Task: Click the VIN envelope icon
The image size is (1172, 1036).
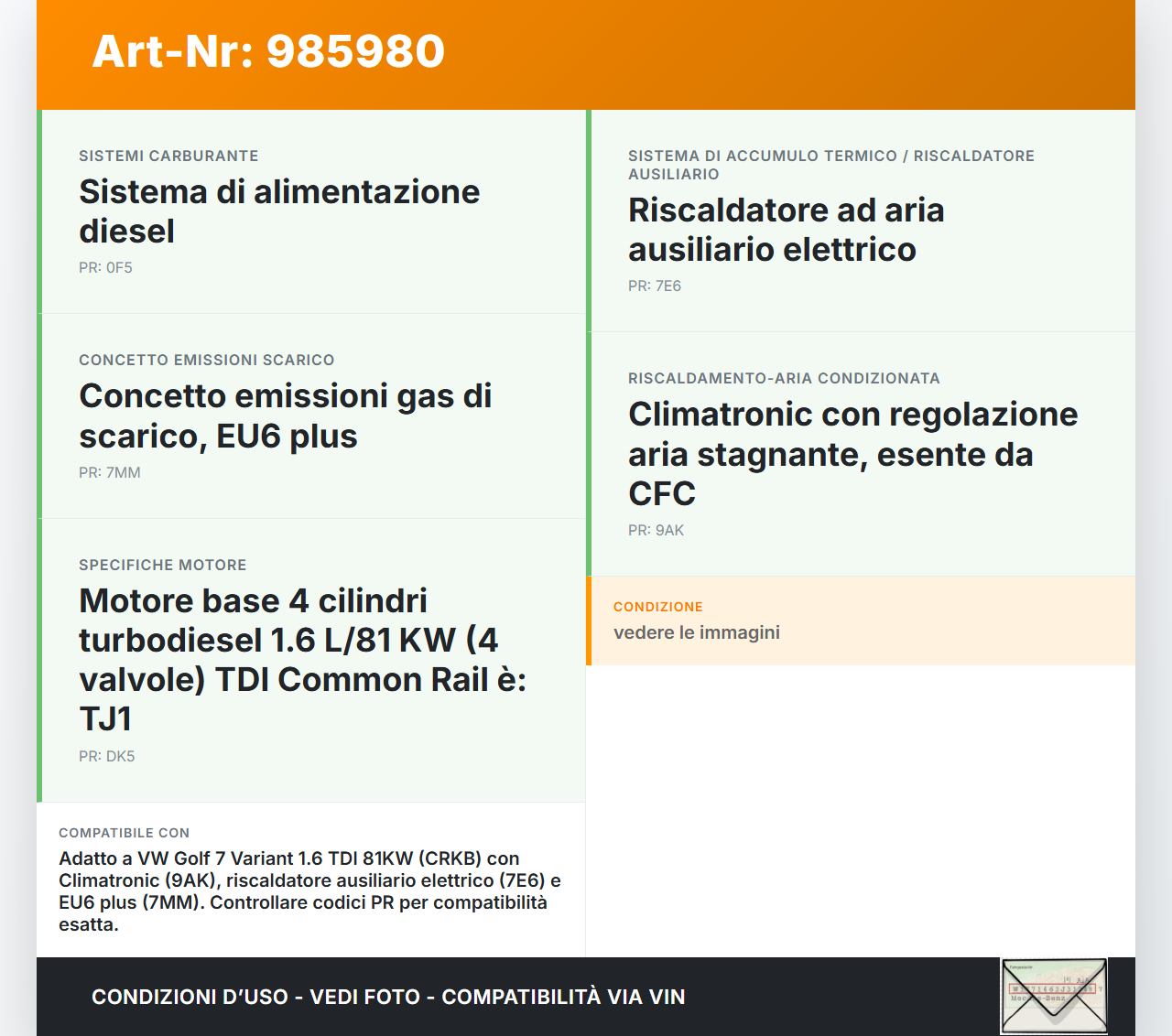Action: pyautogui.click(x=1053, y=996)
